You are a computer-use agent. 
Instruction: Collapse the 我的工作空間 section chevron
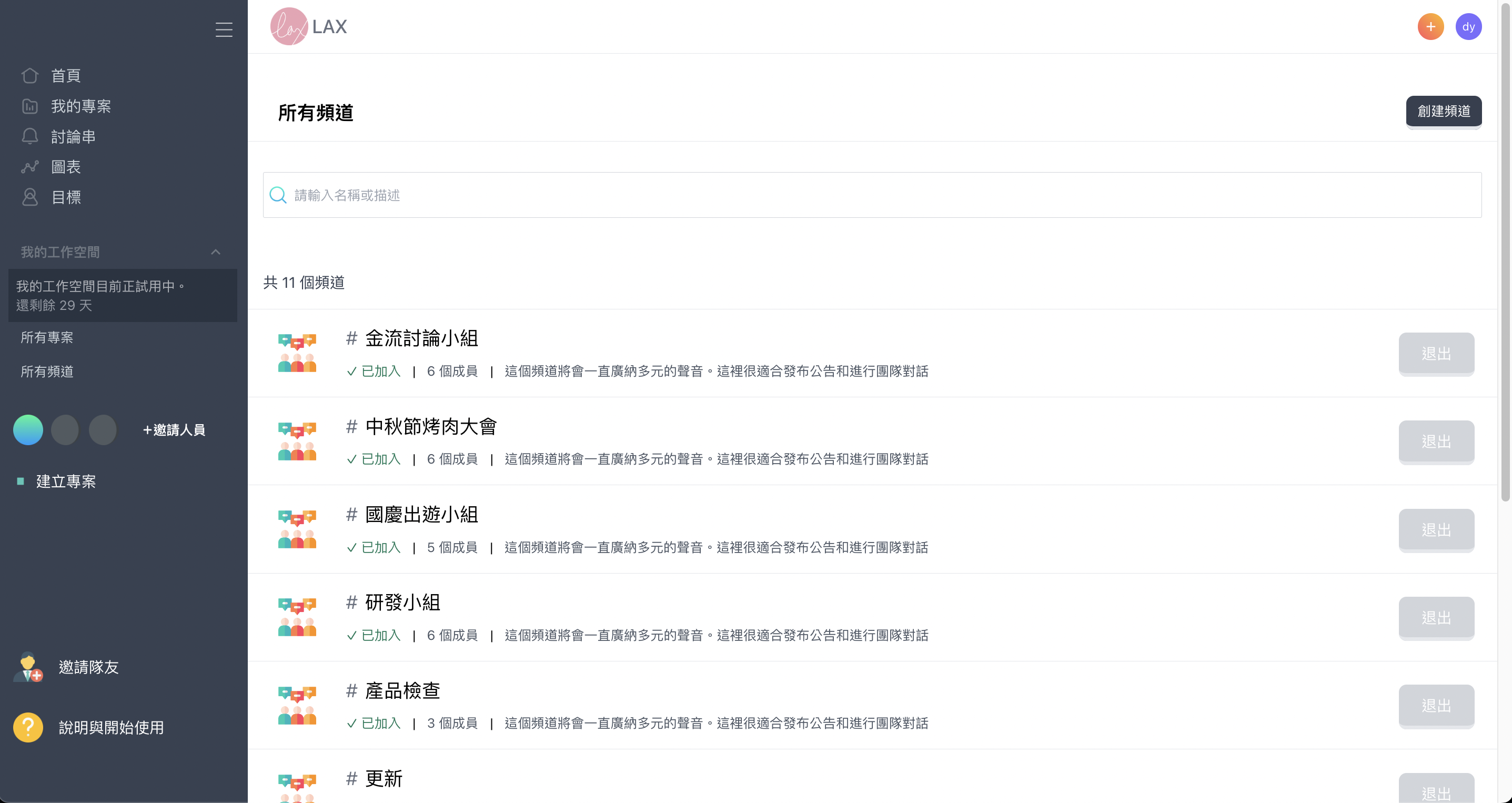tap(215, 252)
